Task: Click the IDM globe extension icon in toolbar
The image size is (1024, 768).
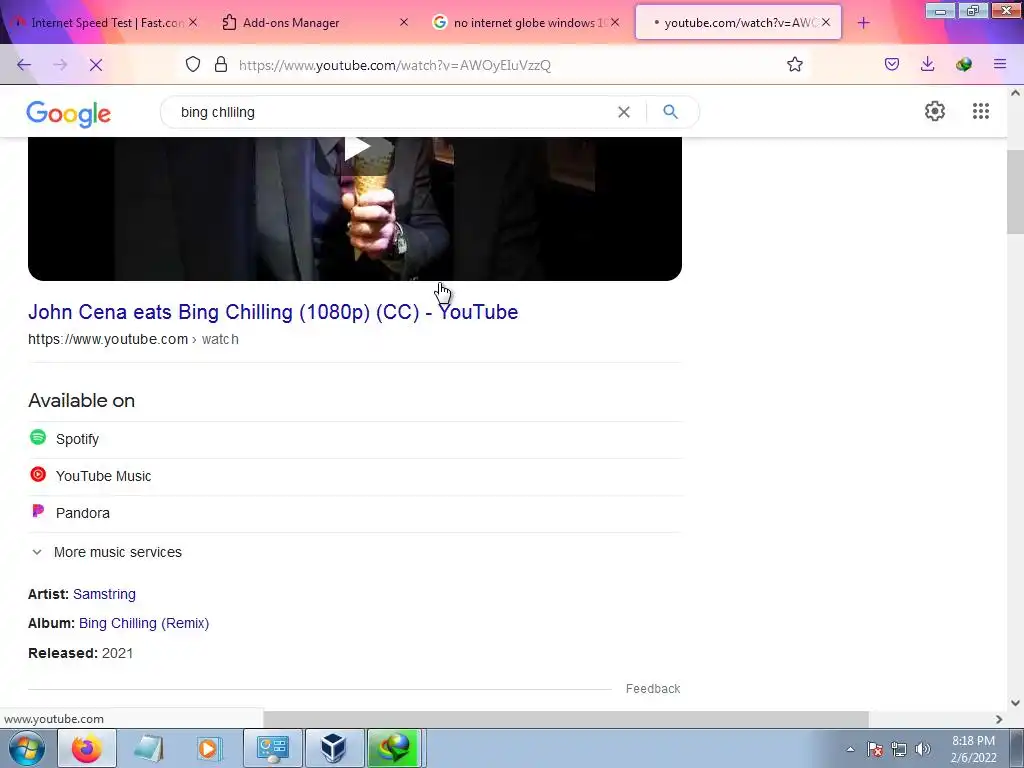Action: click(963, 64)
